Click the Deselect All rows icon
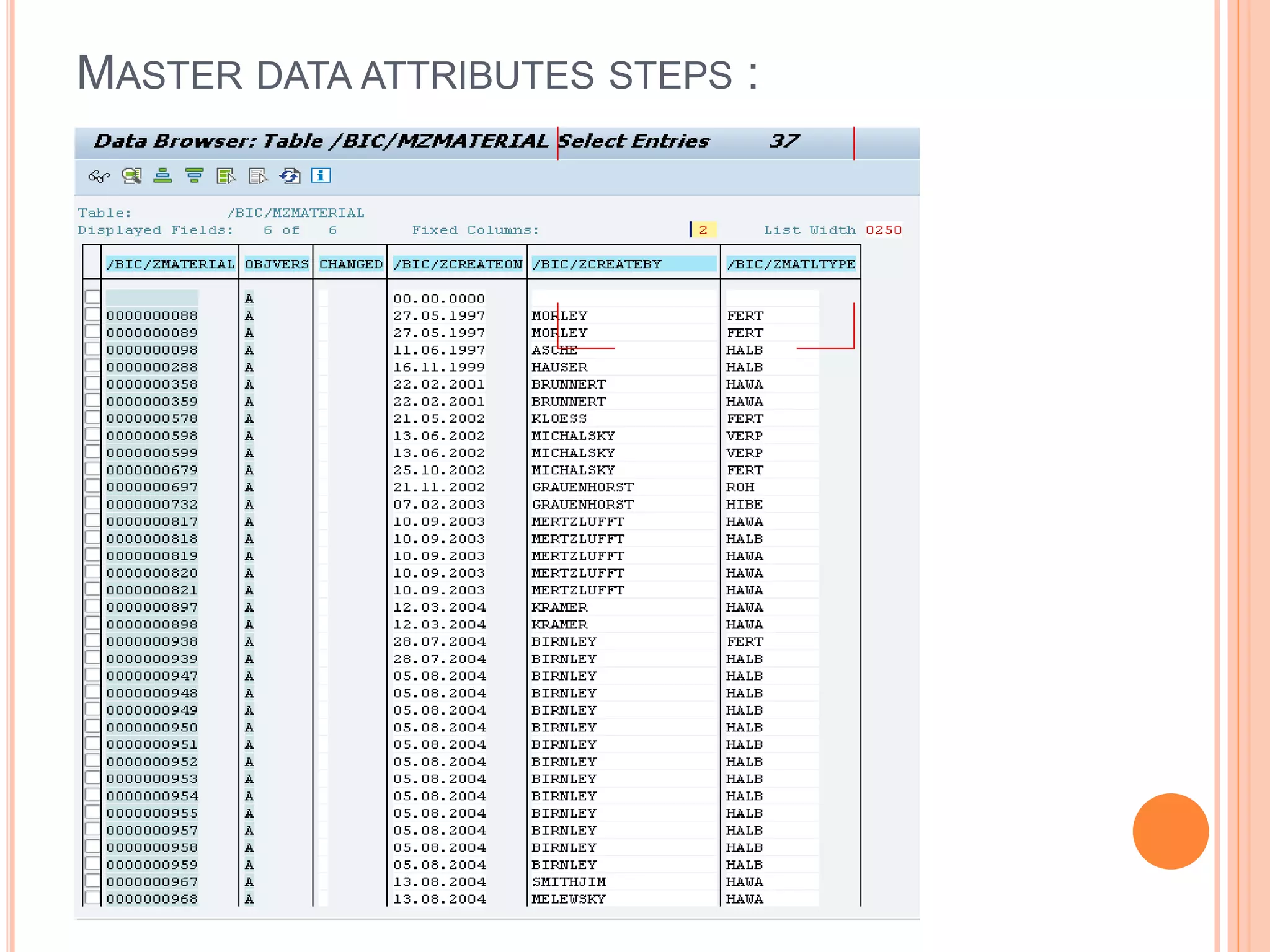Image resolution: width=1270 pixels, height=952 pixels. click(258, 176)
